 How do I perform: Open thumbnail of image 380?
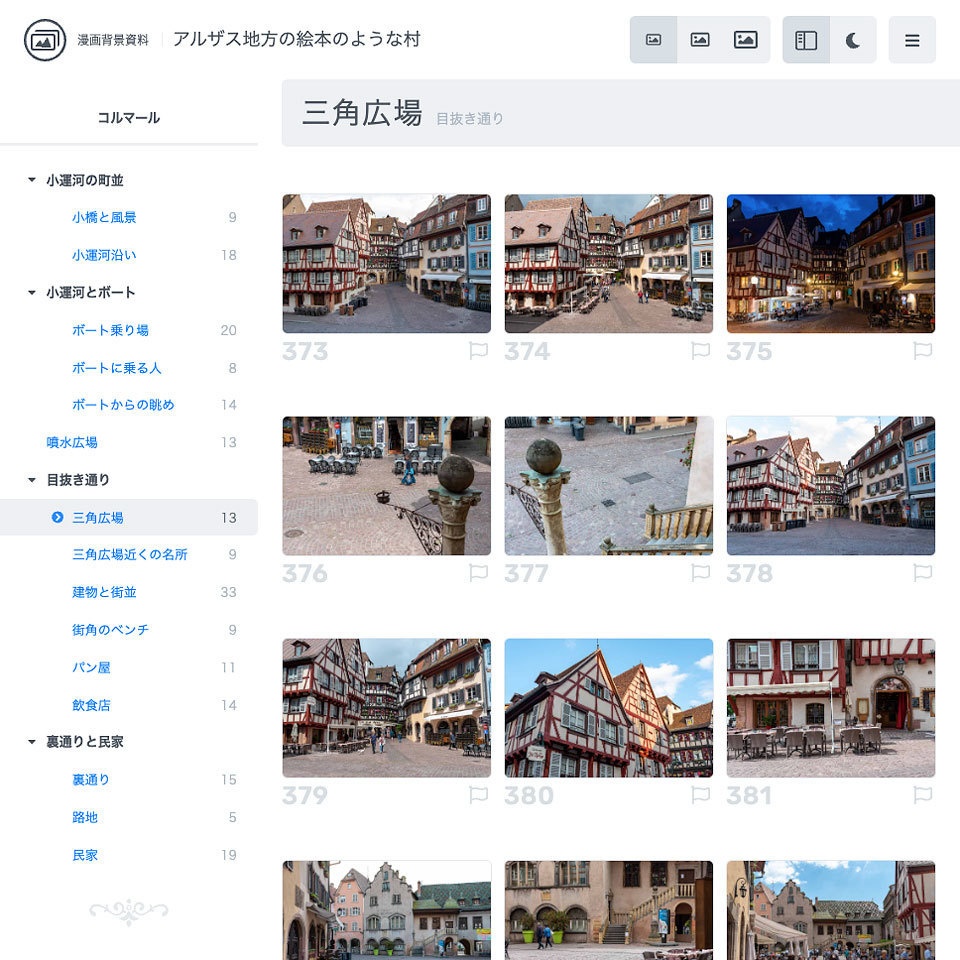click(x=609, y=708)
